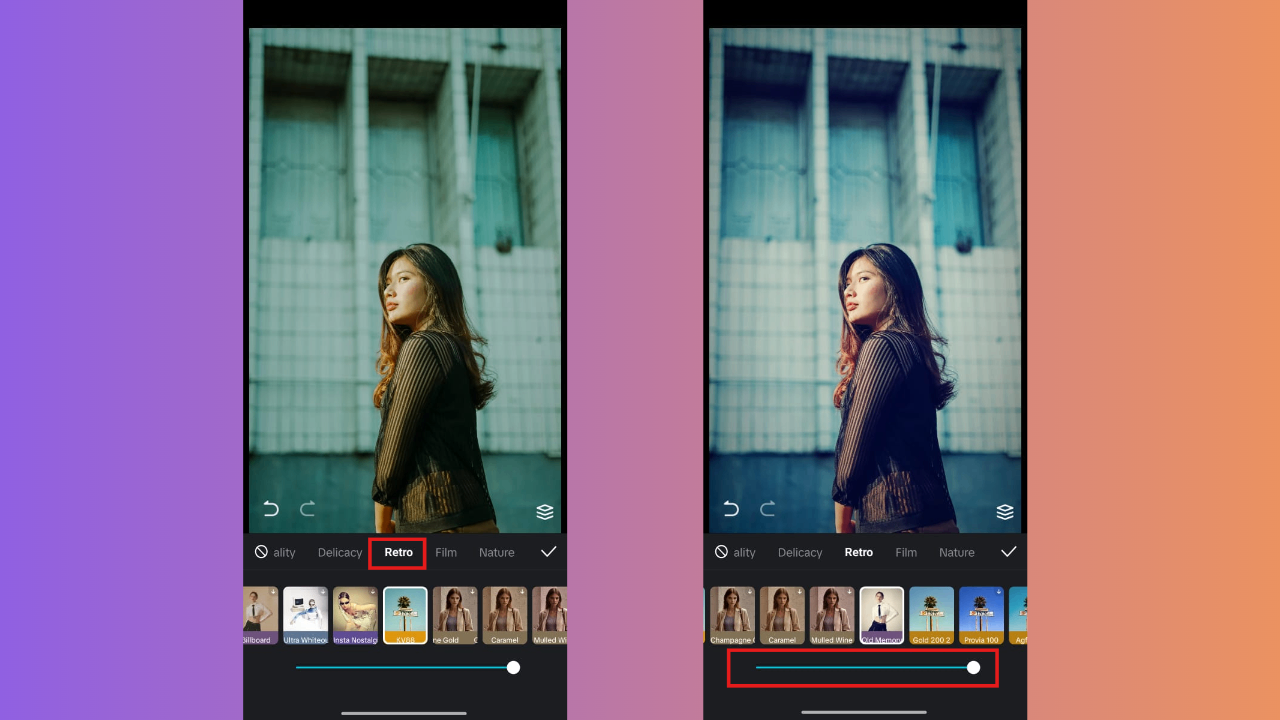Select the Retro tab on the right phone

858,553
